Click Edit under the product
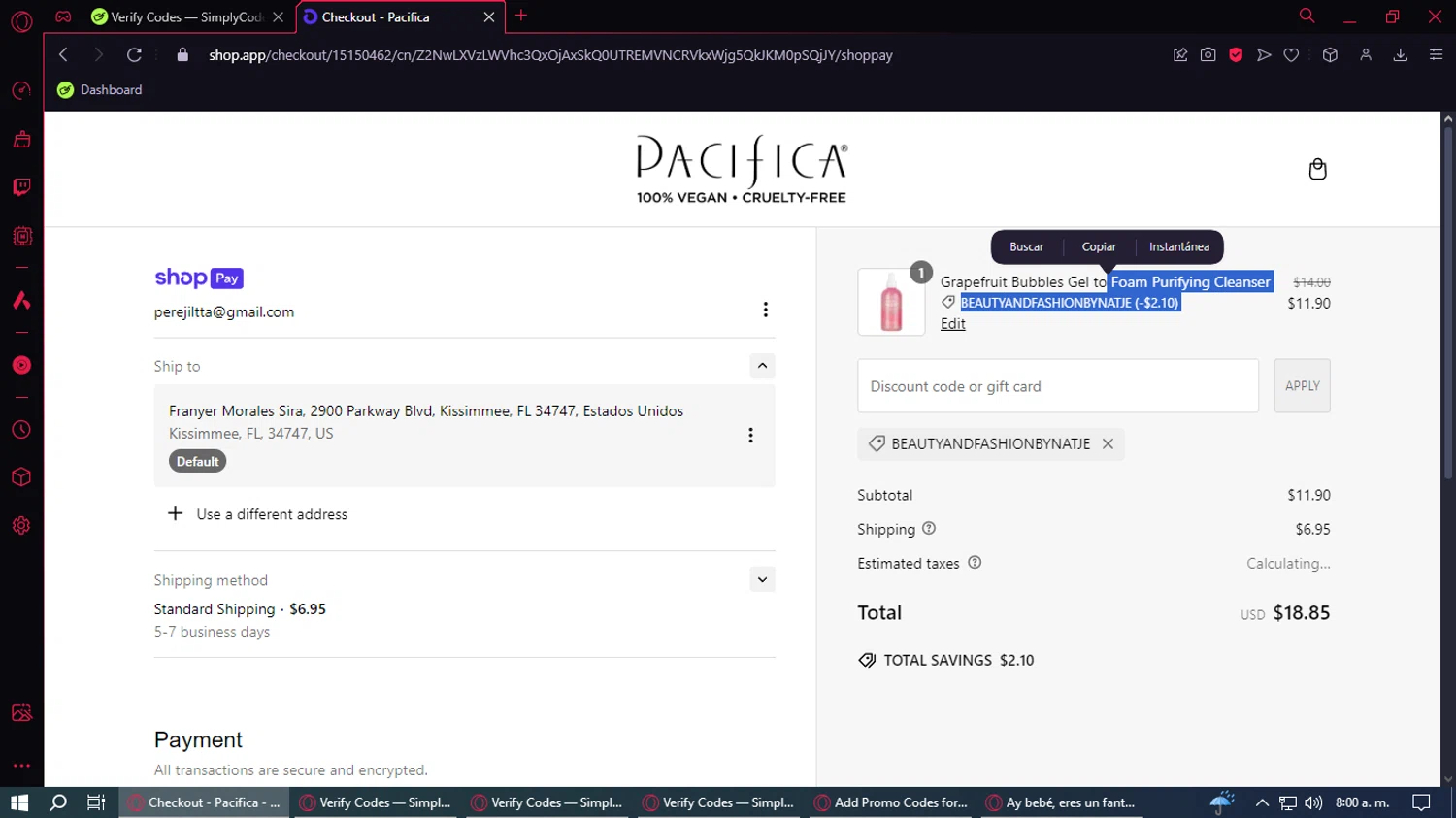The image size is (1456, 818). pos(953,324)
